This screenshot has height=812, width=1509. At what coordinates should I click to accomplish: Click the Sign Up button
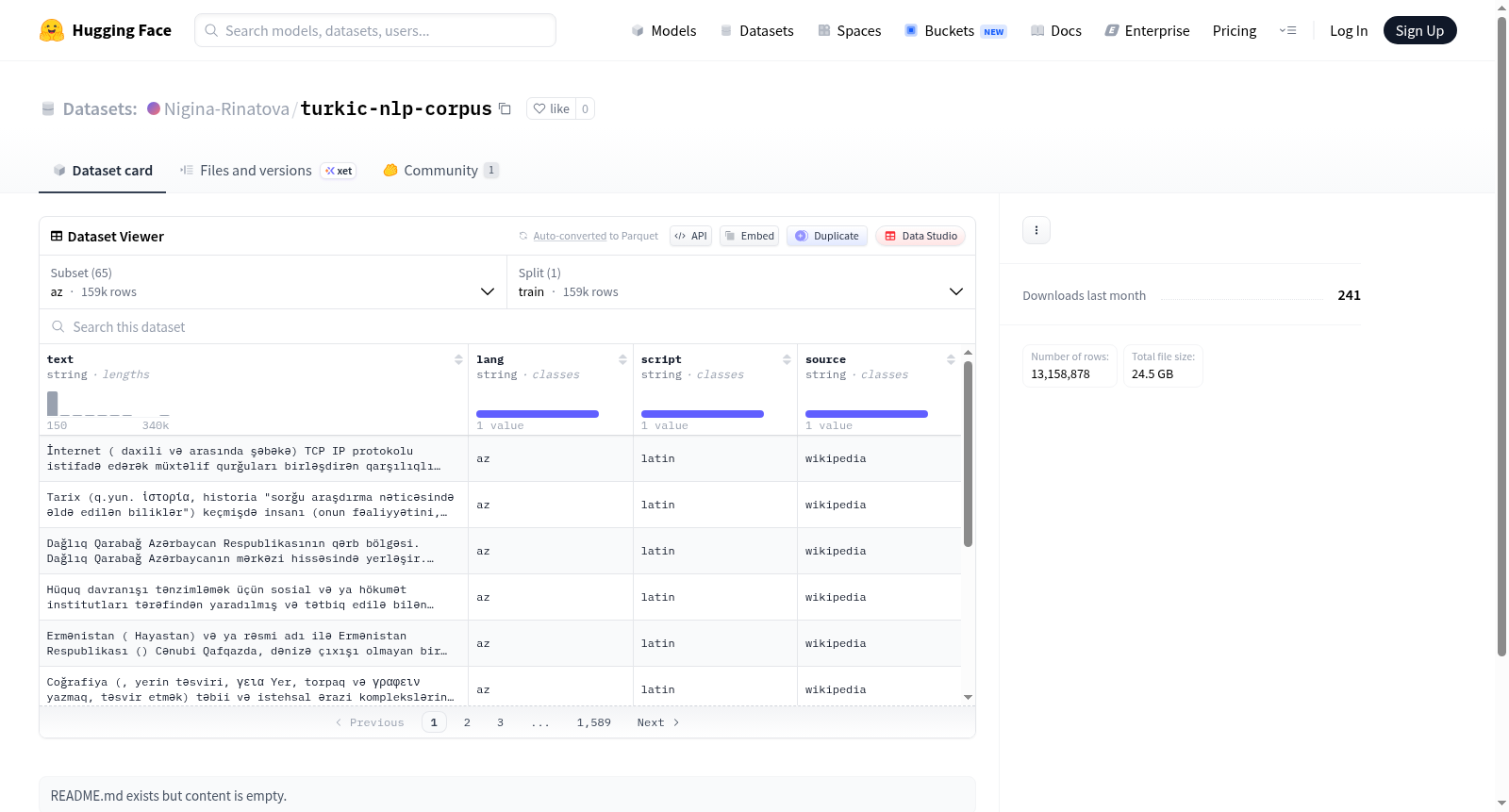[1419, 30]
